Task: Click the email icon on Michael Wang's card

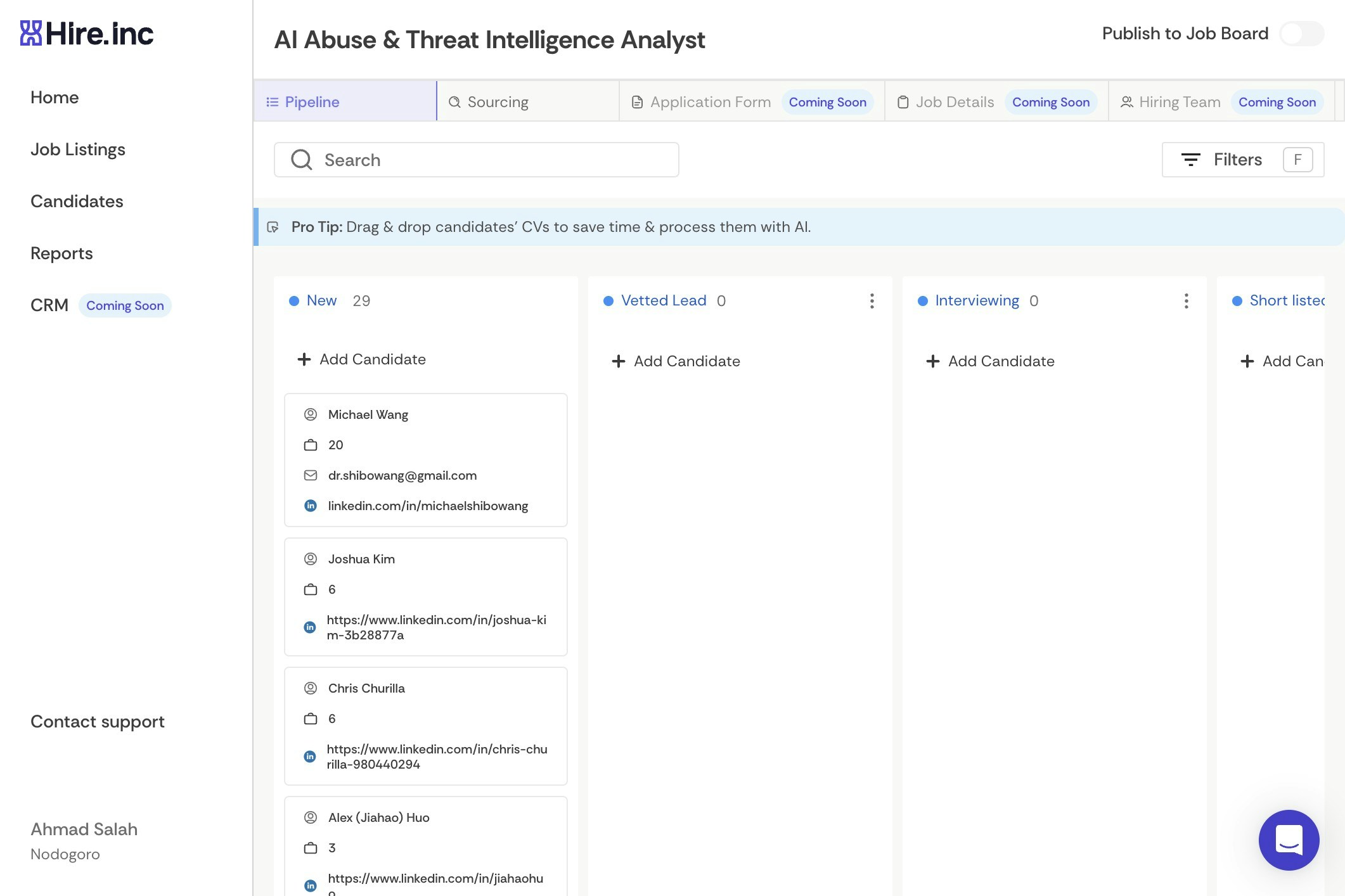Action: 311,475
